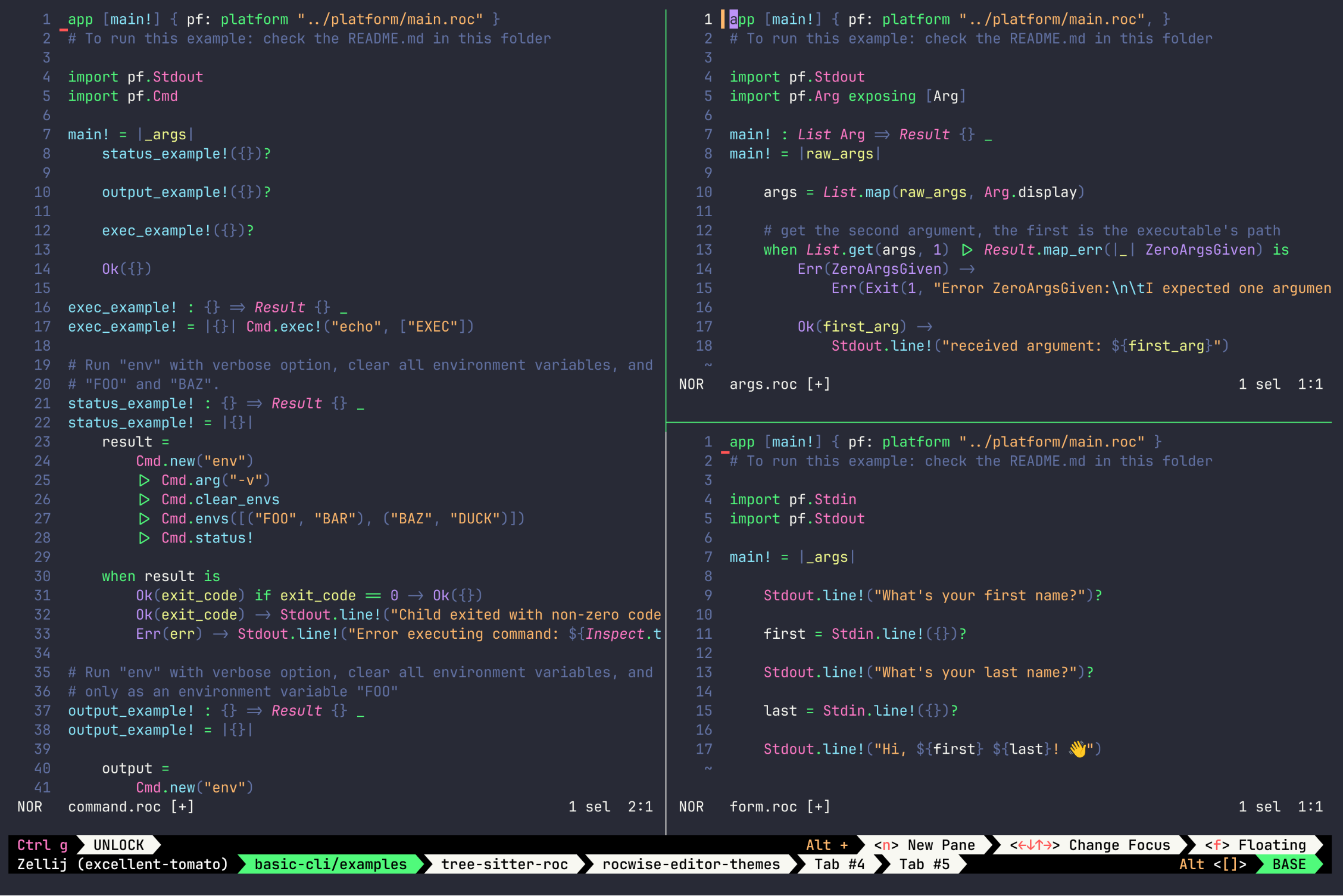
Task: Click 'Stdout.line!("received argument:' in args.roc
Action: click(x=967, y=346)
